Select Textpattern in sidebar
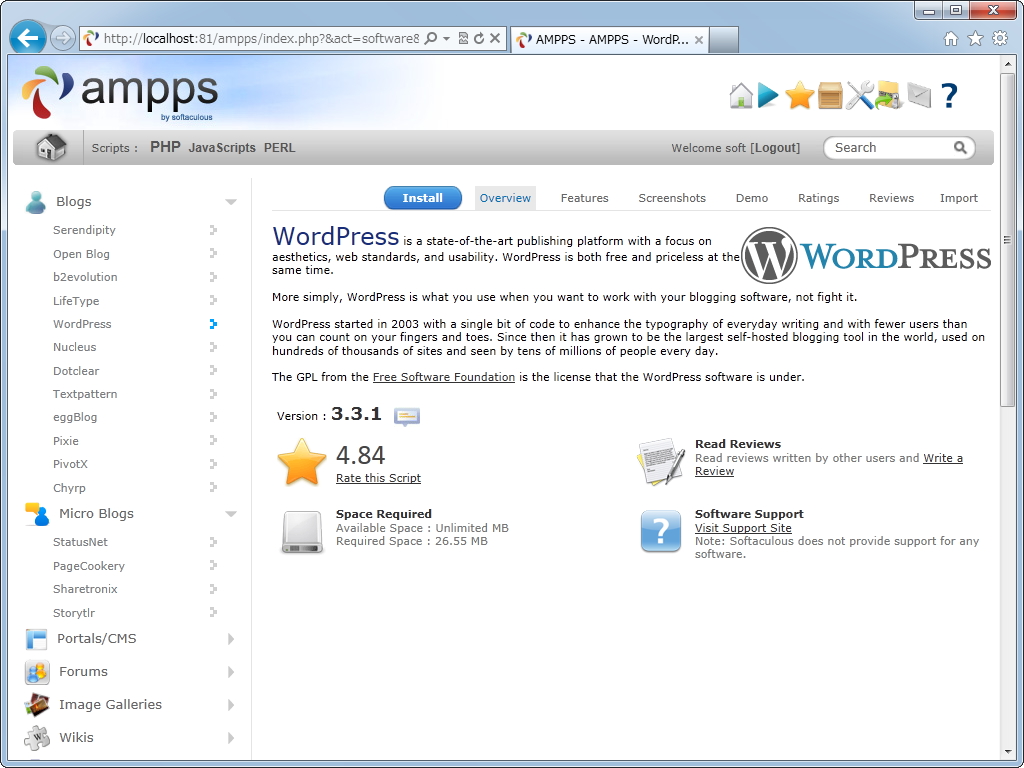Image resolution: width=1024 pixels, height=768 pixels. [x=85, y=394]
